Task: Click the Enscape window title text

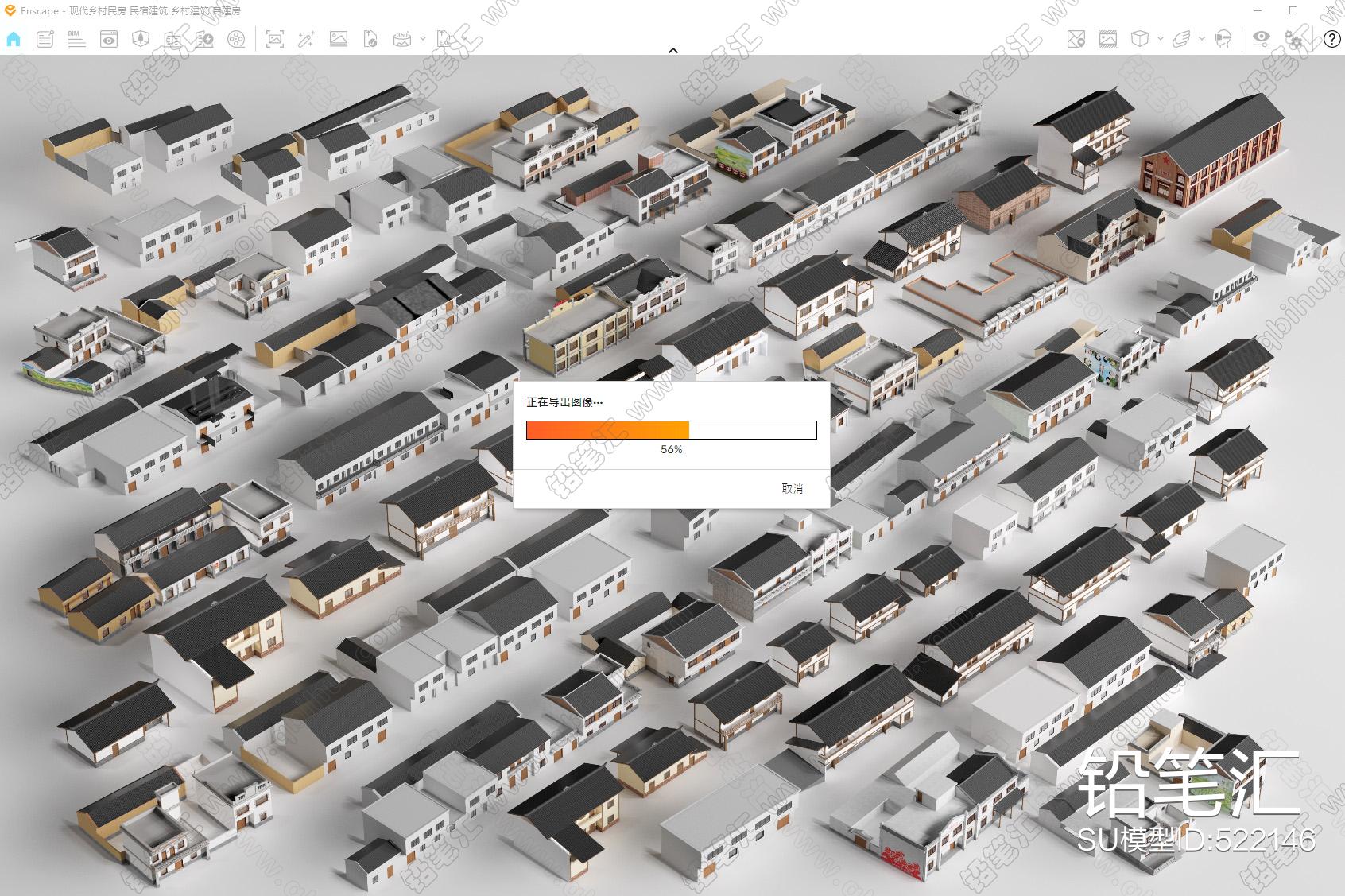Action: [x=130, y=11]
